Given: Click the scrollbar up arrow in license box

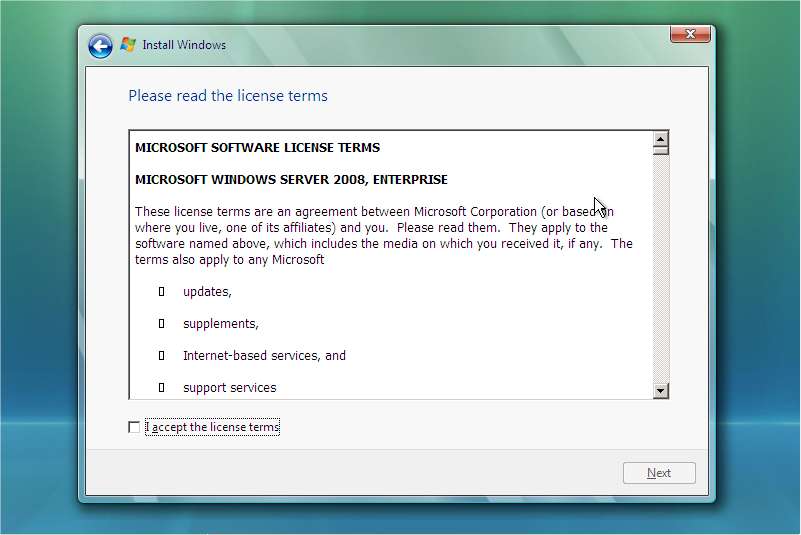Looking at the screenshot, I should (660, 138).
